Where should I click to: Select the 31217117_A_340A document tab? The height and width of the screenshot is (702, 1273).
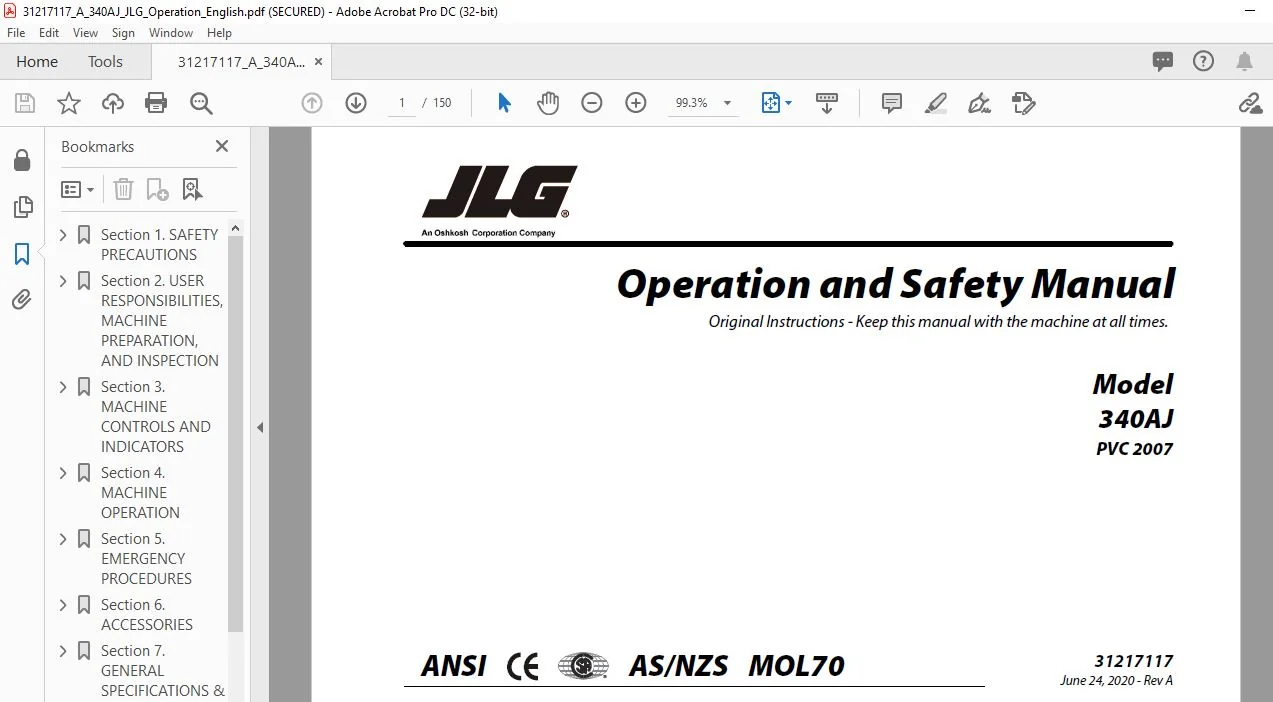tap(241, 62)
